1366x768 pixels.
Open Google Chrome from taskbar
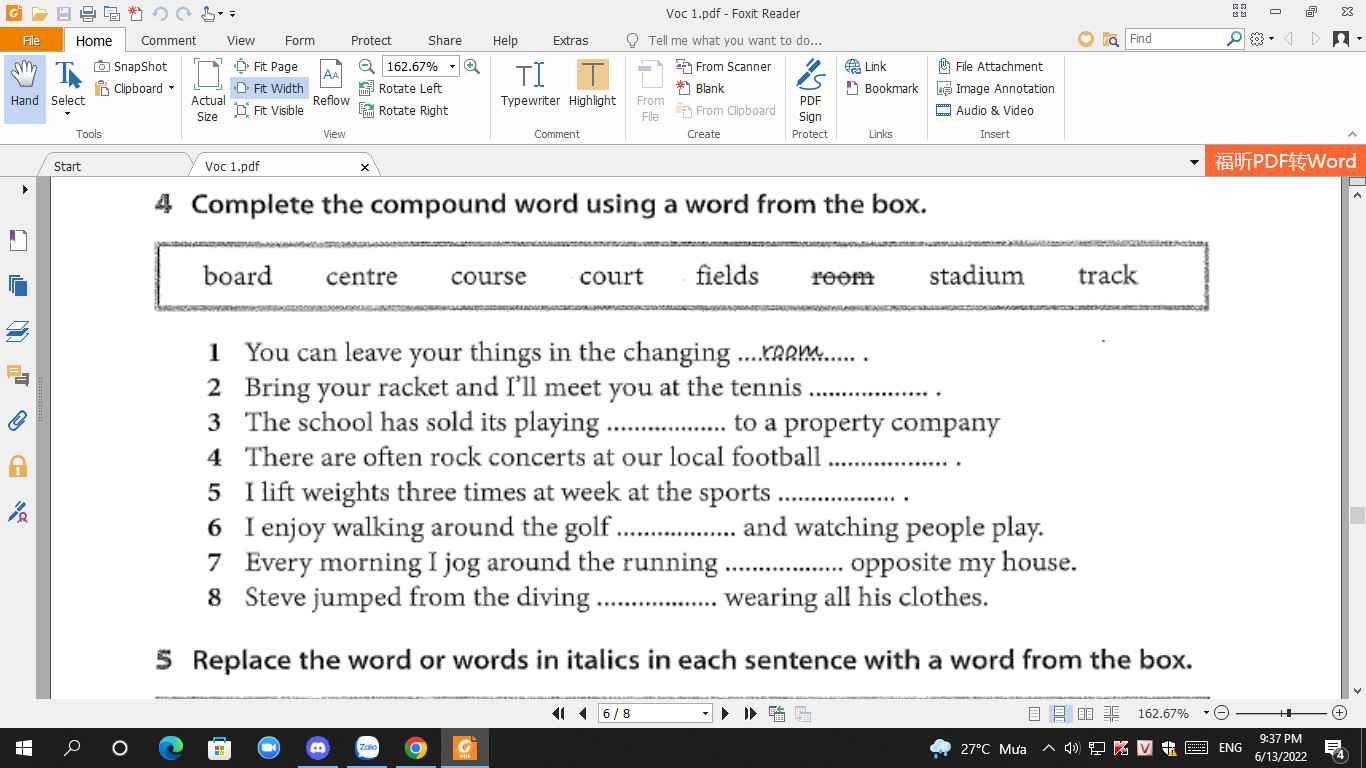(416, 747)
